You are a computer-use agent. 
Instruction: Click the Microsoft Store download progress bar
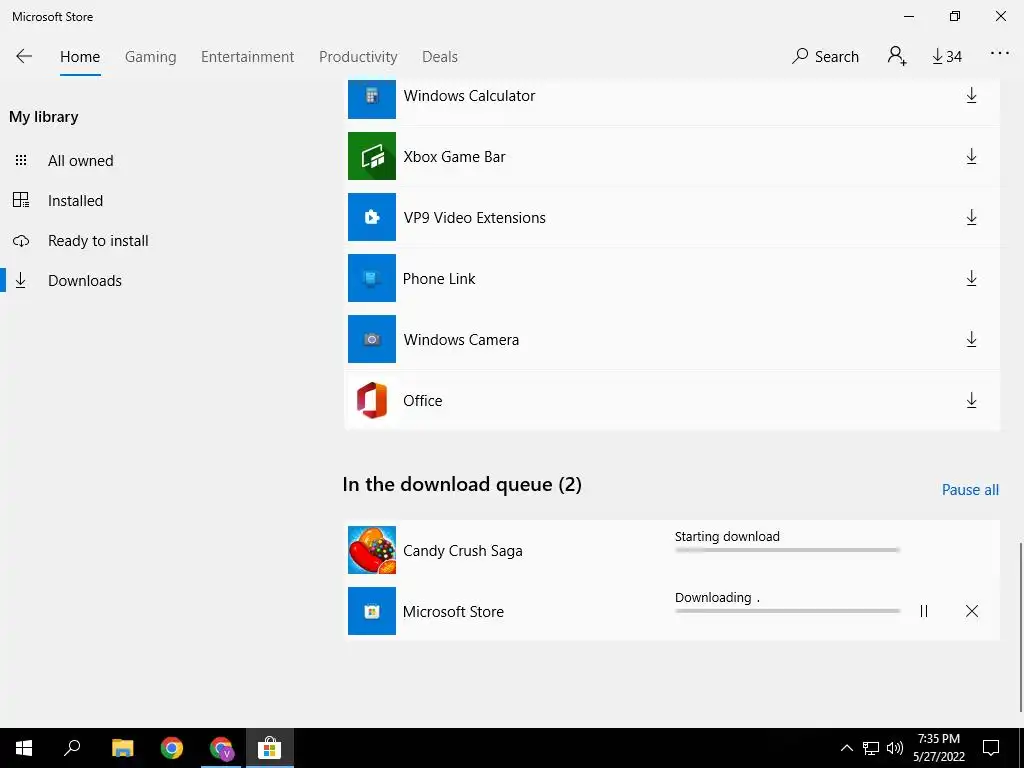coord(787,611)
